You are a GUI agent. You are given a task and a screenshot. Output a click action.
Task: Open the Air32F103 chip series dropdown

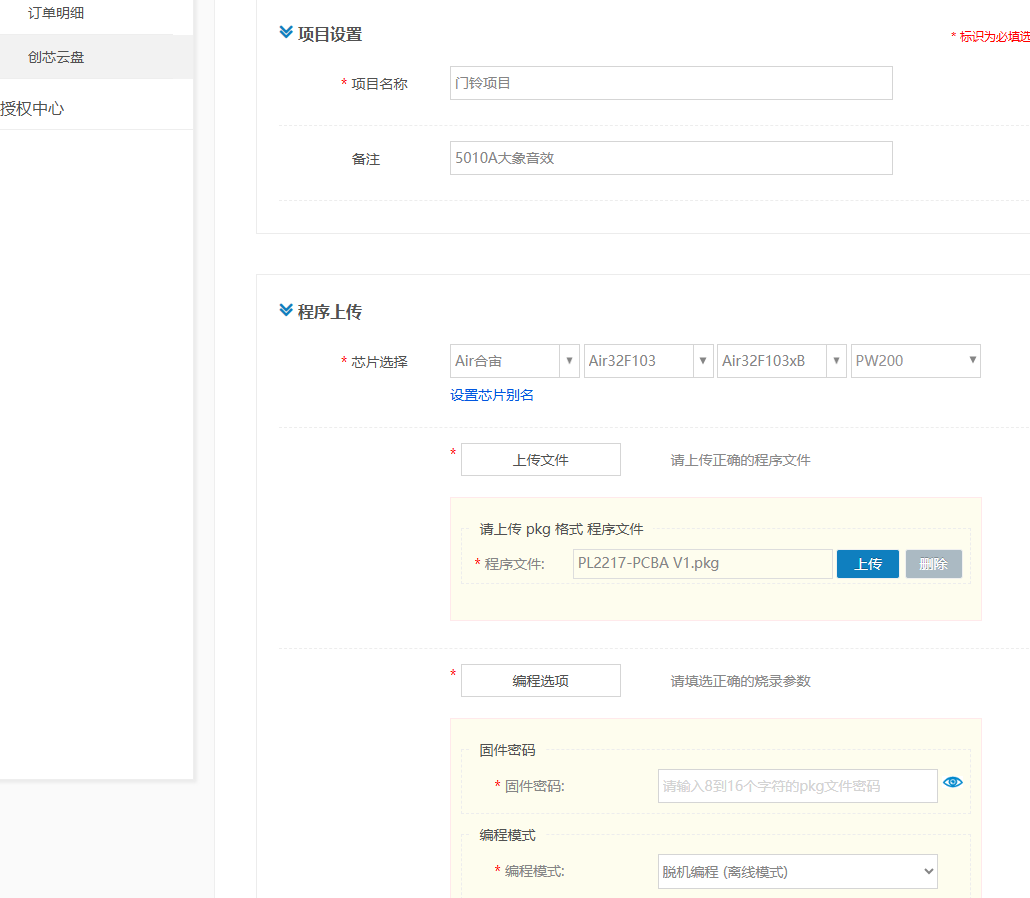click(x=648, y=361)
